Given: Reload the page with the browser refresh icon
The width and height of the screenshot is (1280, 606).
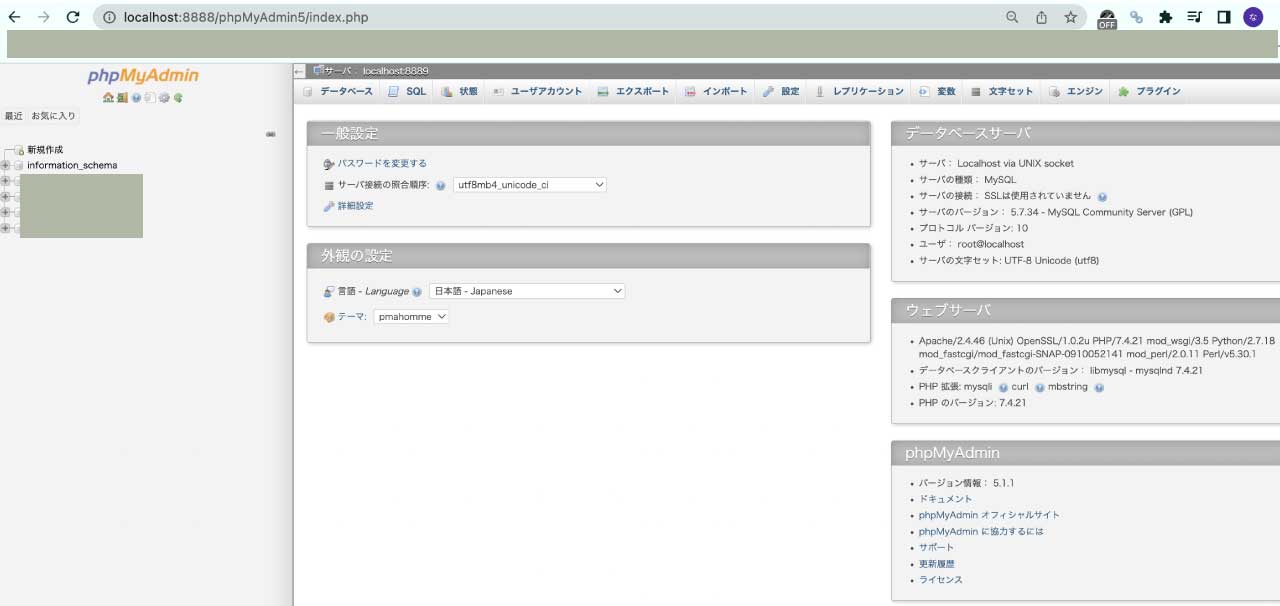Looking at the screenshot, I should [x=72, y=17].
